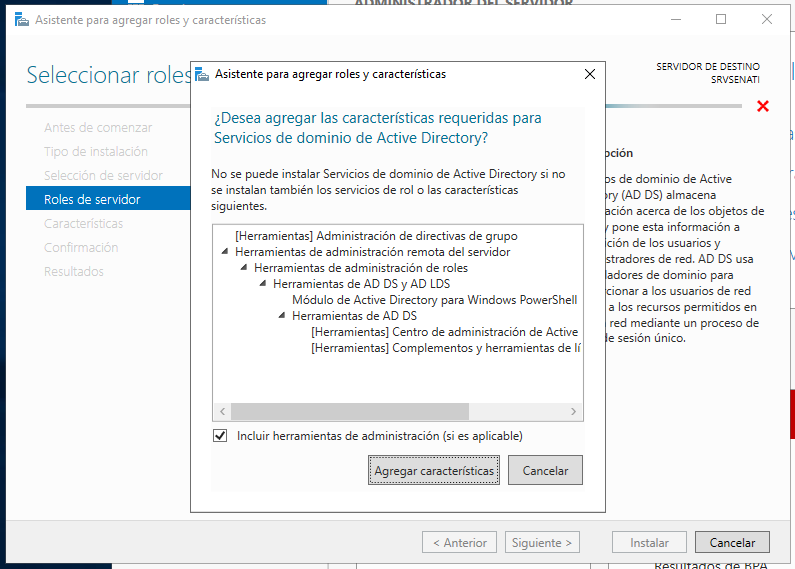The width and height of the screenshot is (795, 569).
Task: Close the main wizard window
Action: [767, 19]
